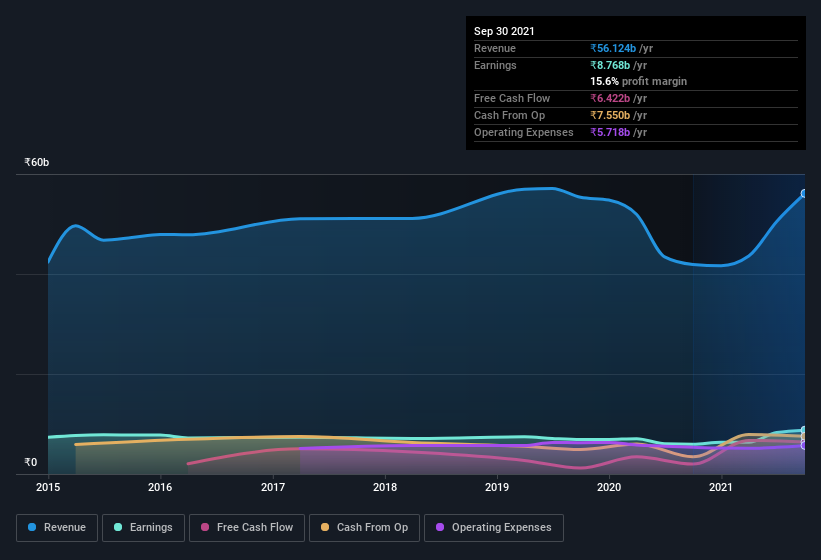Toggle the Earnings legend button
Screen dimensions: 821x560
tap(143, 528)
